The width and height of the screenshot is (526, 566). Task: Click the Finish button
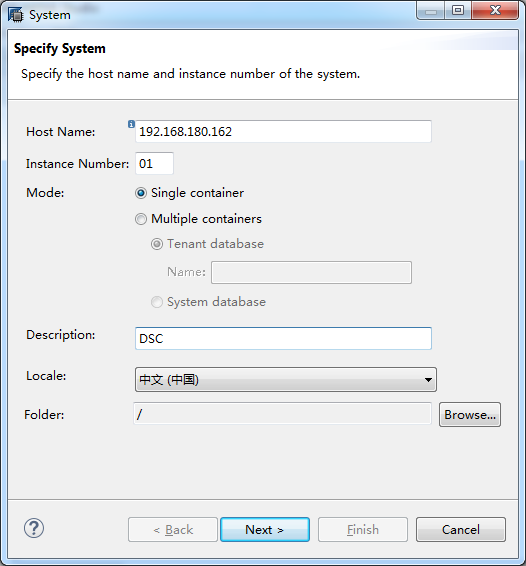362,530
